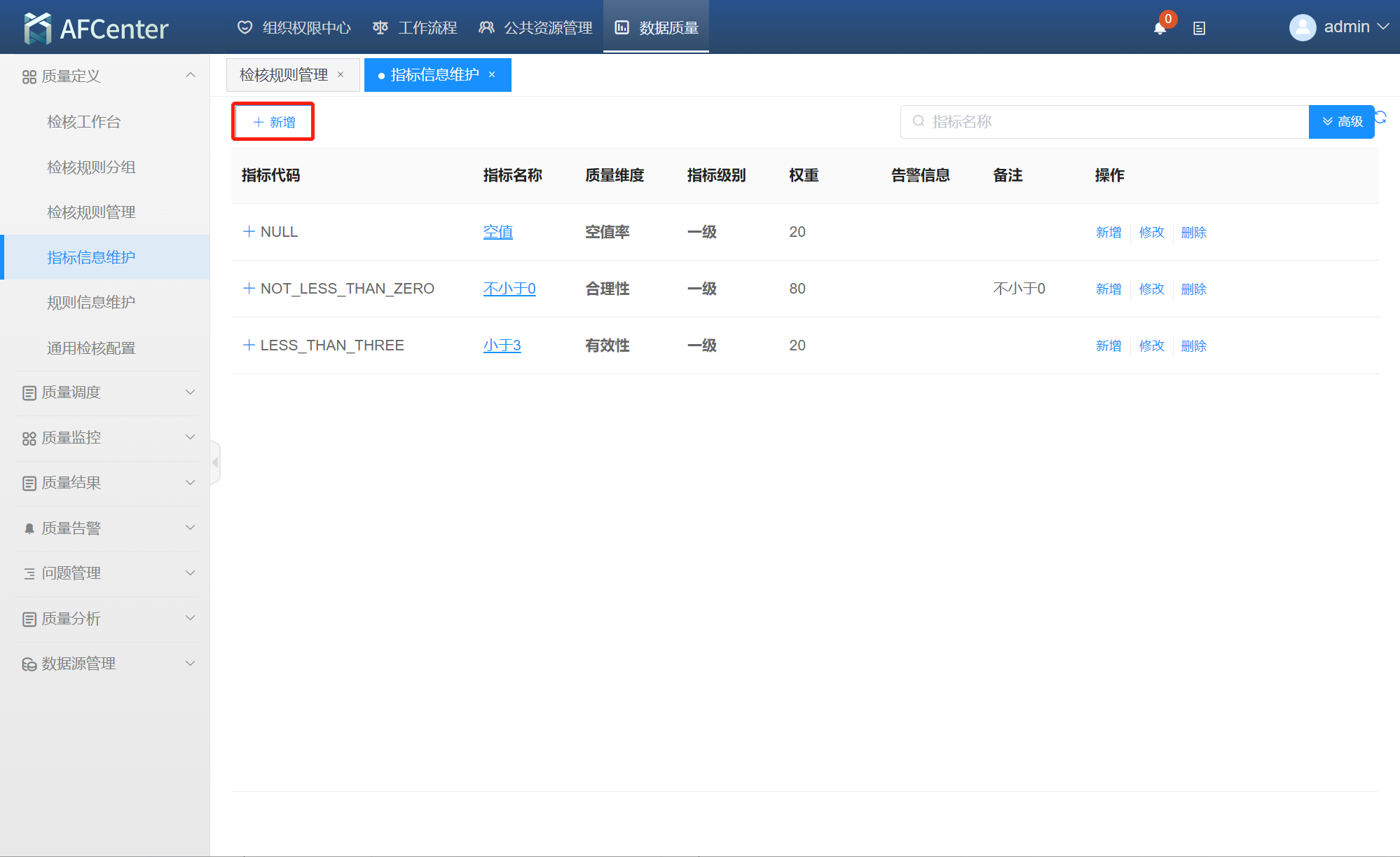The height and width of the screenshot is (857, 1400).
Task: Click the notification bell icon
Action: [x=1160, y=29]
